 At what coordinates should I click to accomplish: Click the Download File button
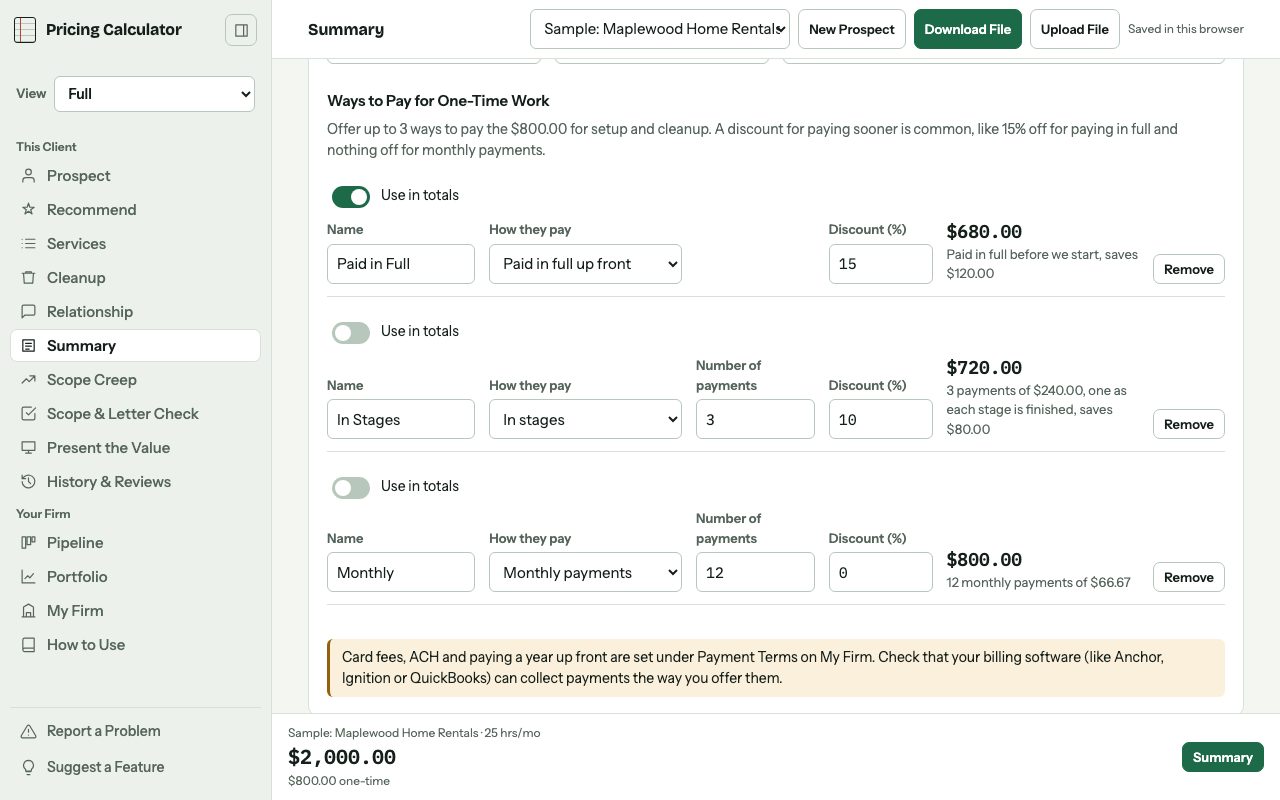(x=968, y=29)
